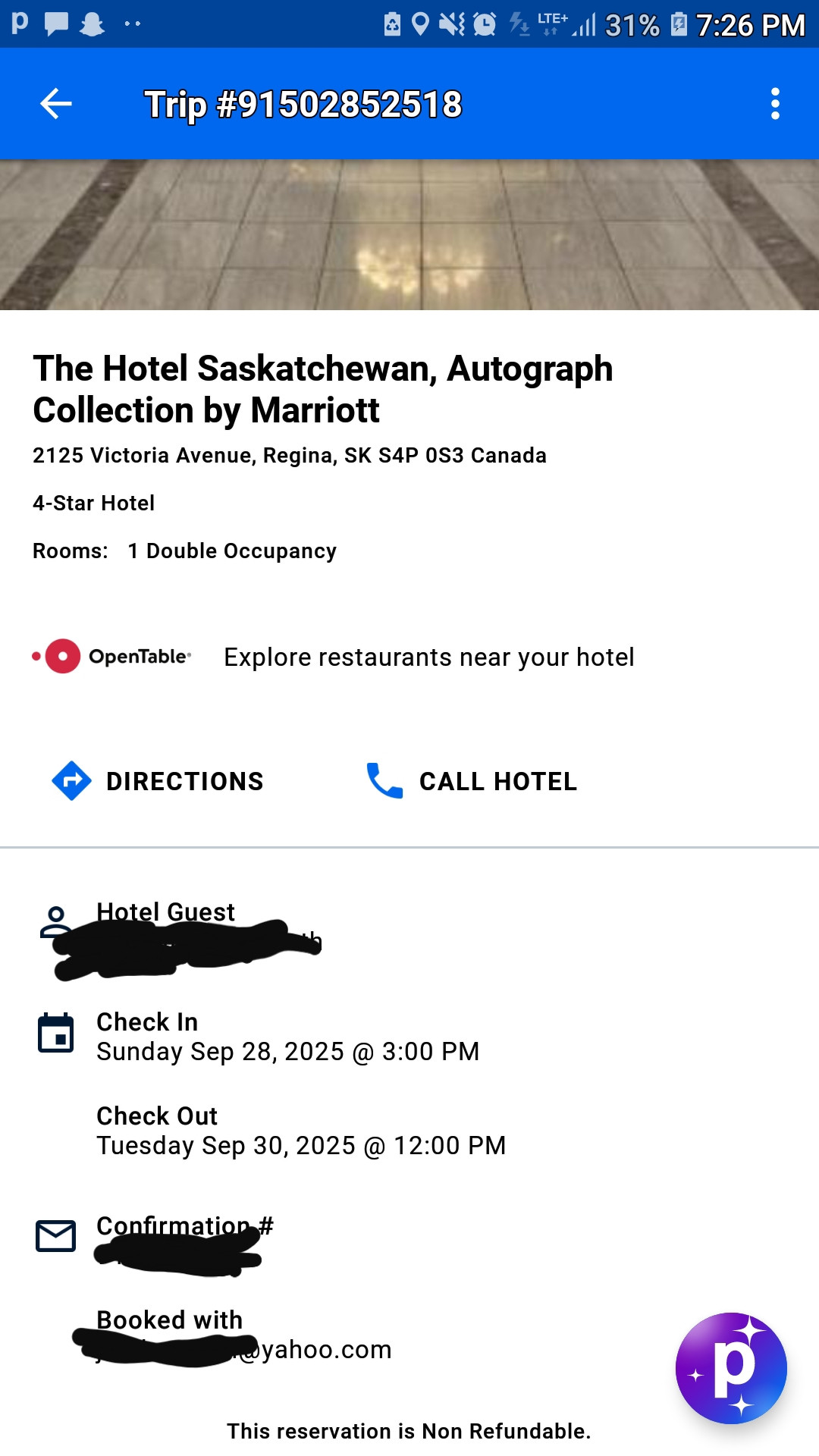Select the hotel name heading
The height and width of the screenshot is (1456, 819).
[x=322, y=389]
